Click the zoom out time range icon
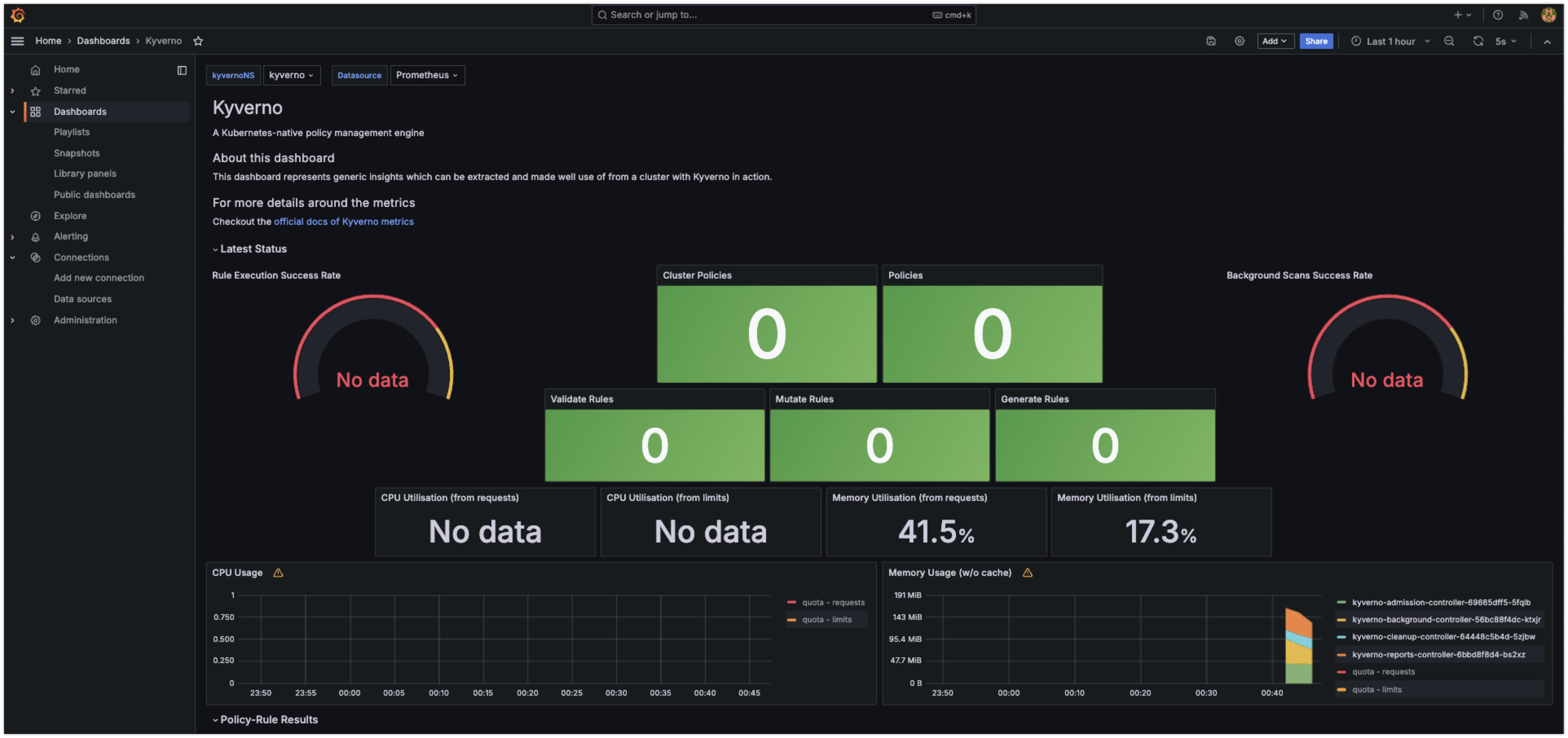The image size is (1568, 738). (1449, 41)
